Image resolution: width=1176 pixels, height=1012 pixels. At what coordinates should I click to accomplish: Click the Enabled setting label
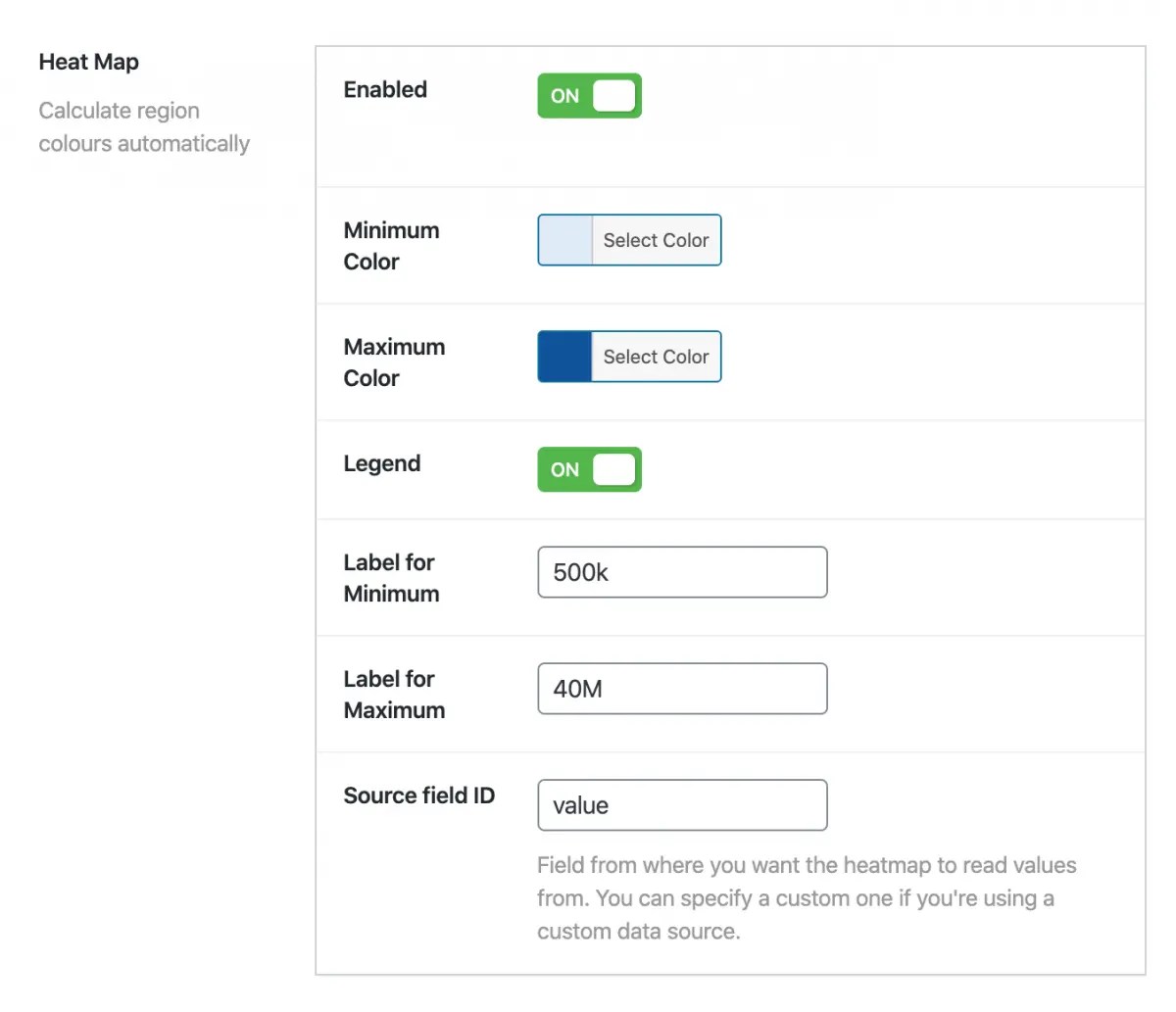pyautogui.click(x=385, y=89)
